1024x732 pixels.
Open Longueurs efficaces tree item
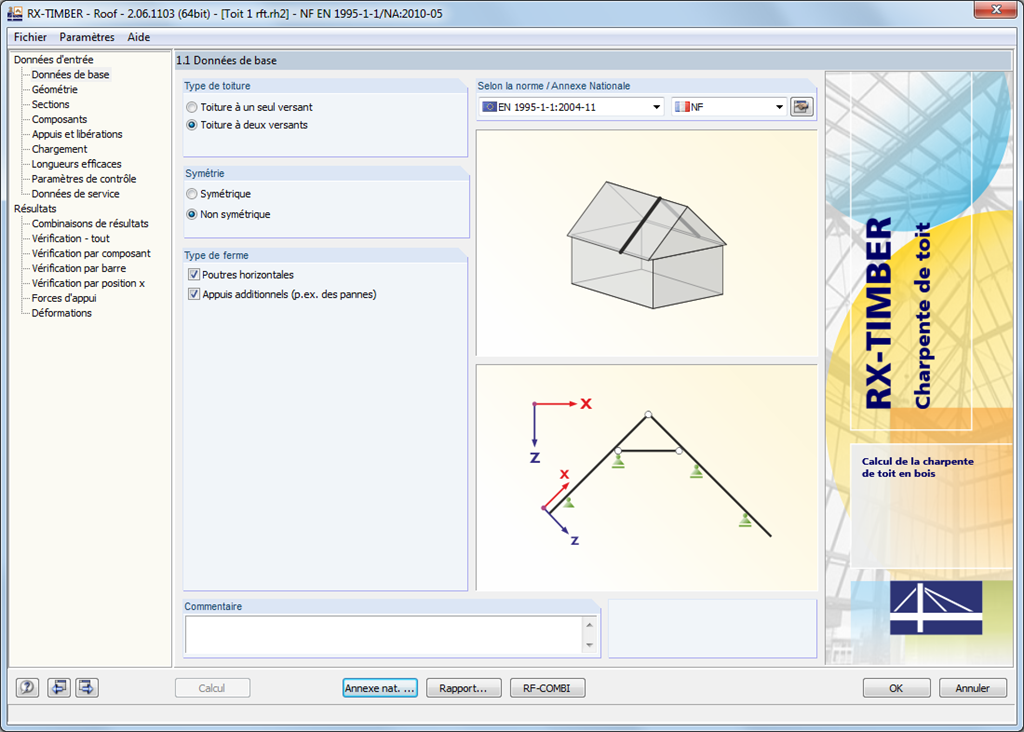(x=76, y=164)
